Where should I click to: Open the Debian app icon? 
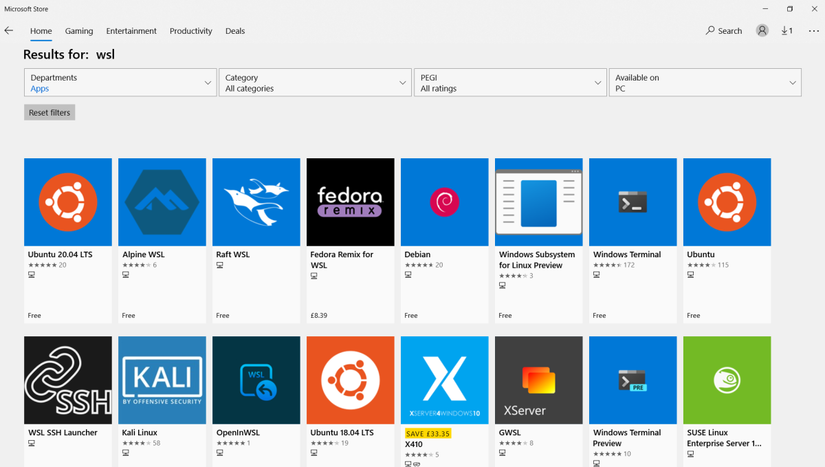coord(445,202)
